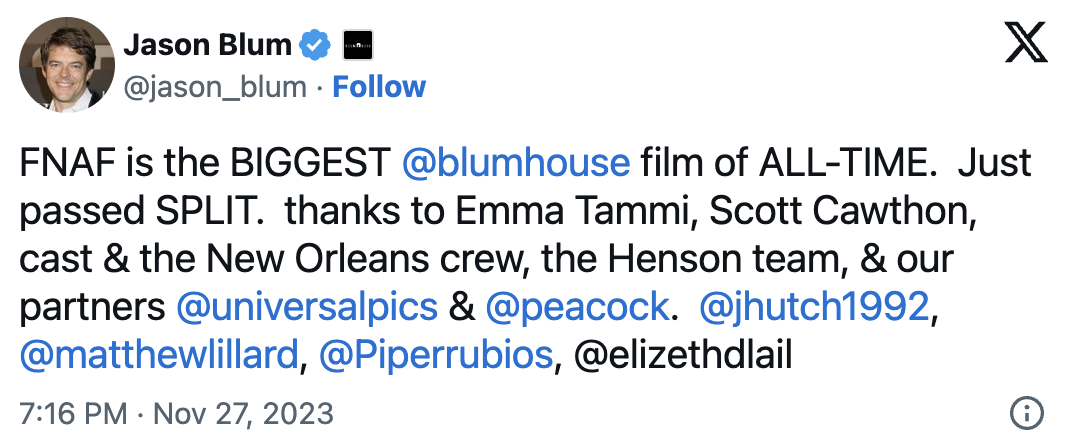Viewport: 1076px width, 440px height.
Task: Open the Jason Blum display name
Action: pyautogui.click(x=207, y=45)
